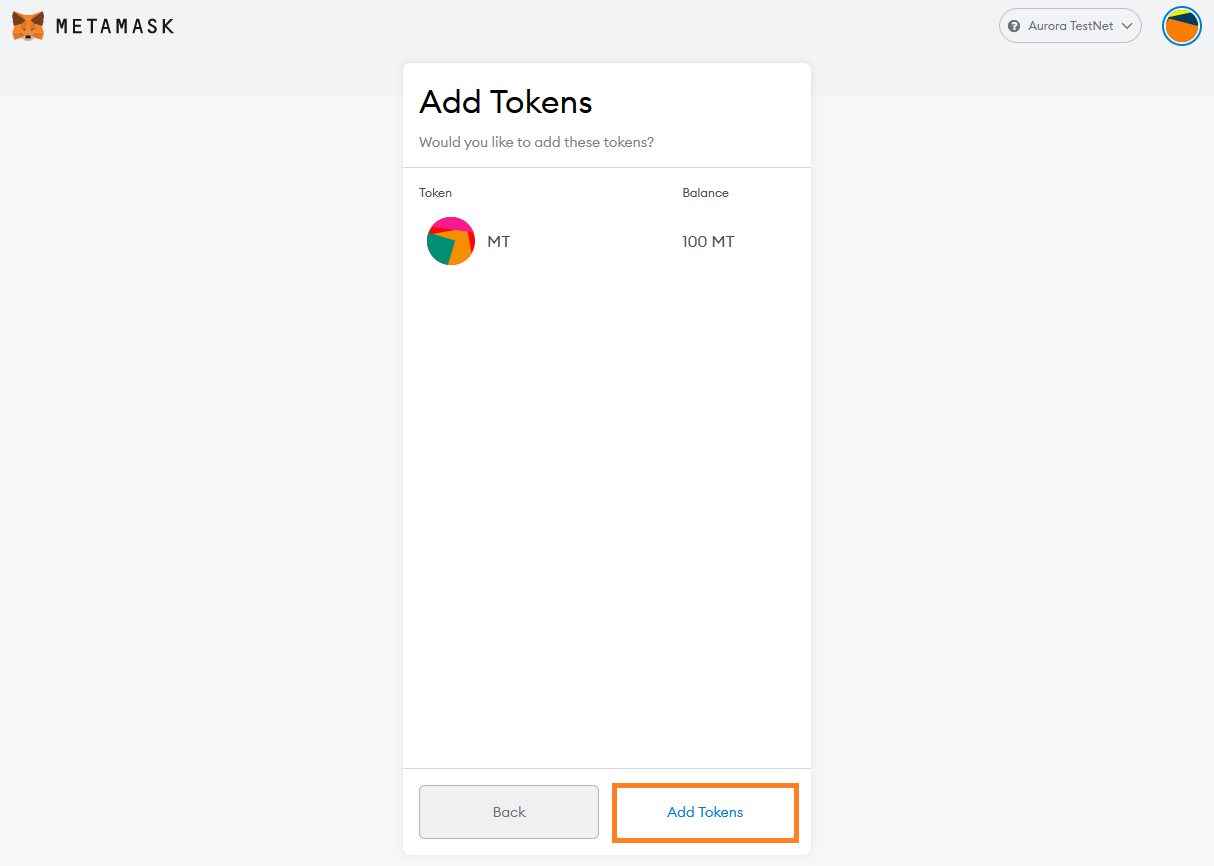
Task: Open the account avatar menu
Action: click(1181, 26)
